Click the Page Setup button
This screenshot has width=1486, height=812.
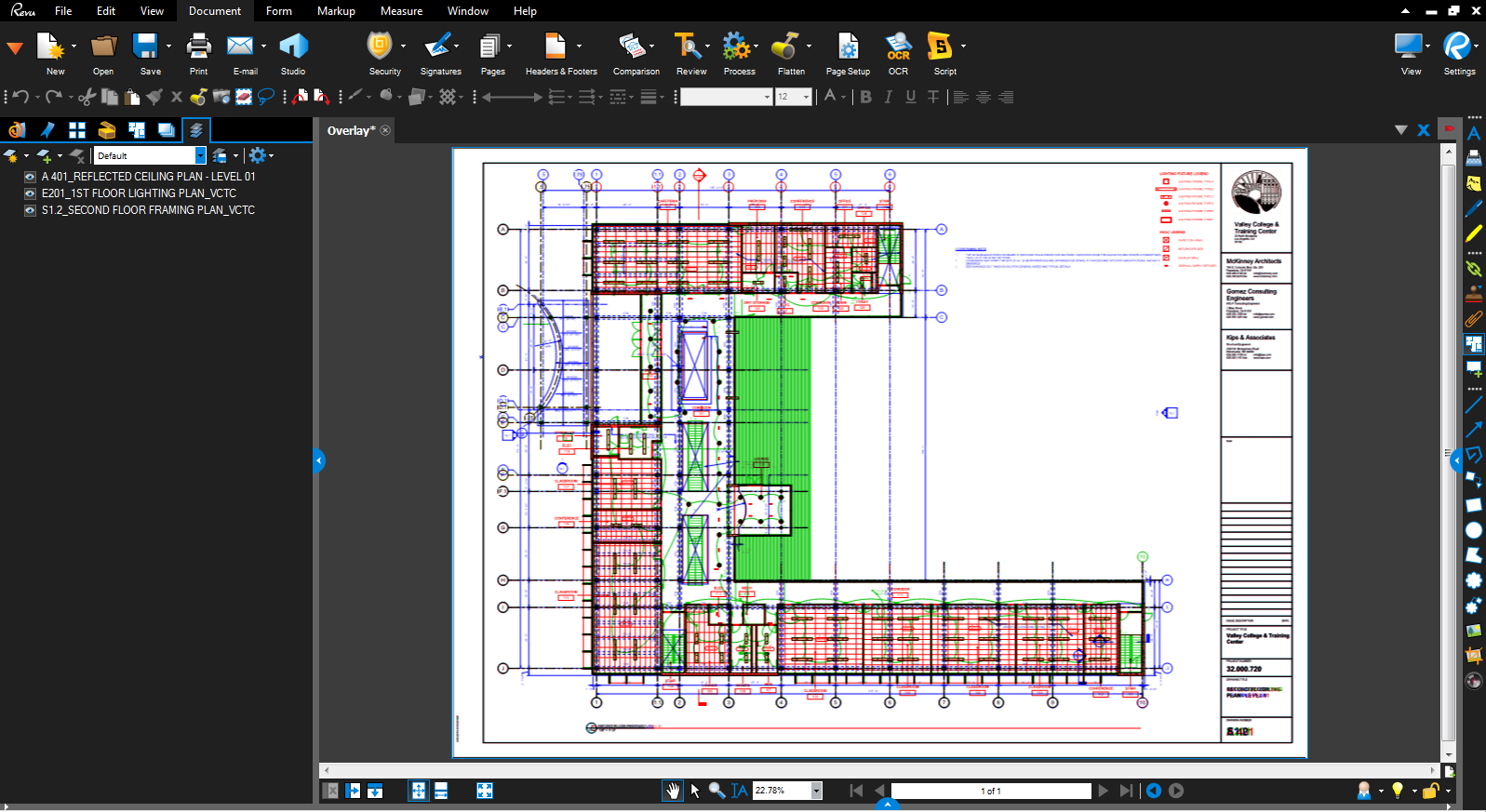[848, 47]
